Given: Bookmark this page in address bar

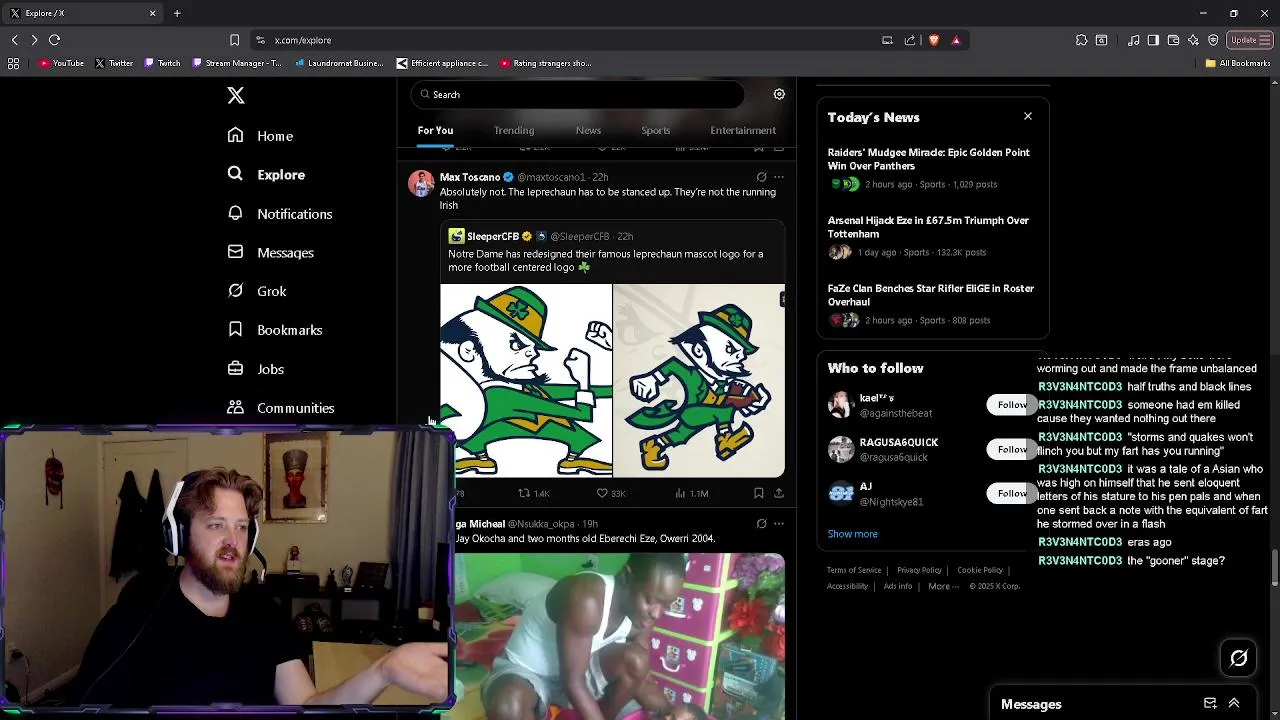Looking at the screenshot, I should pos(234,40).
